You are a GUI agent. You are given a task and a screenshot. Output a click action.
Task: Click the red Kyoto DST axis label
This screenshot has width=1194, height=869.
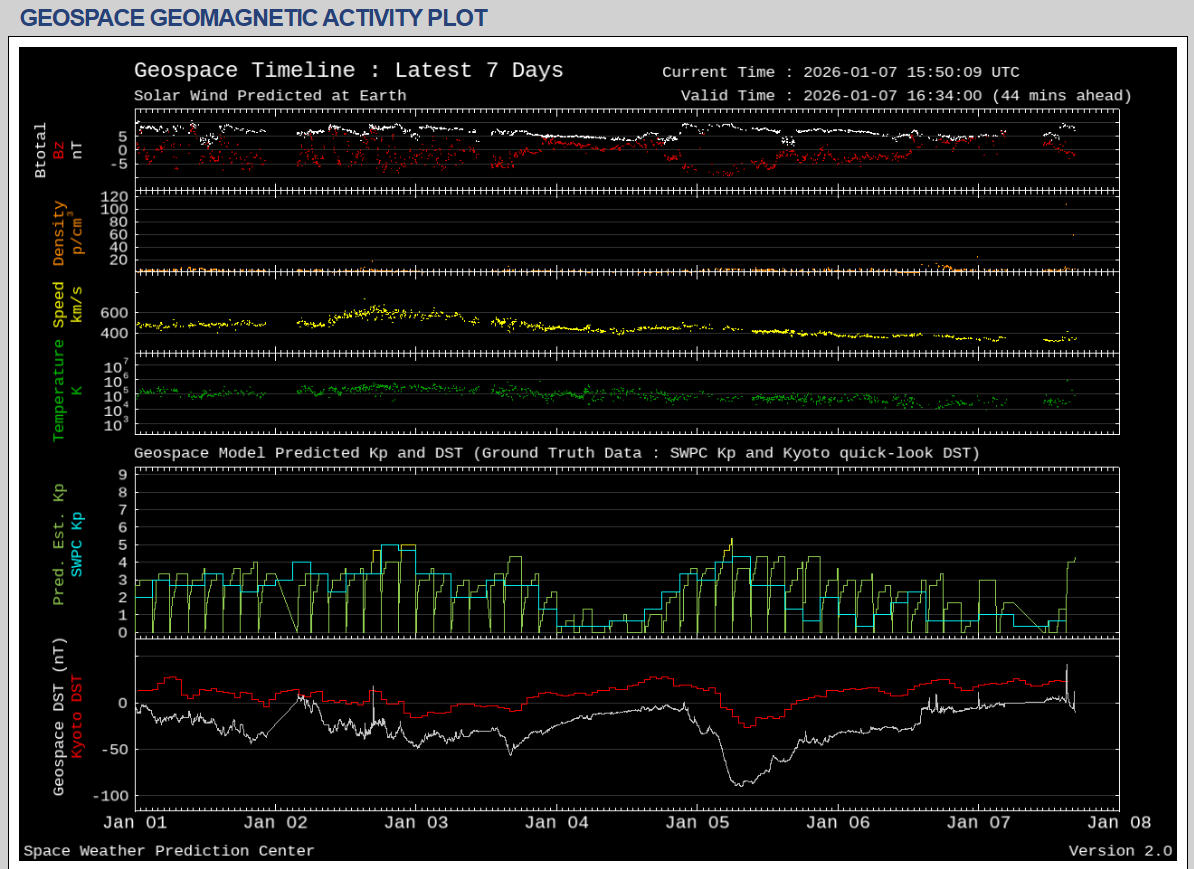point(77,717)
